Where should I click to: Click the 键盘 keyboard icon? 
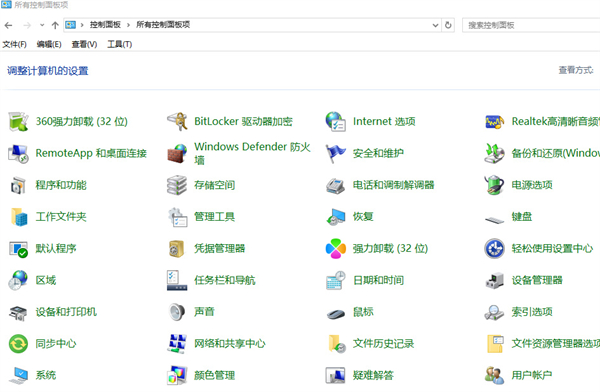494,220
